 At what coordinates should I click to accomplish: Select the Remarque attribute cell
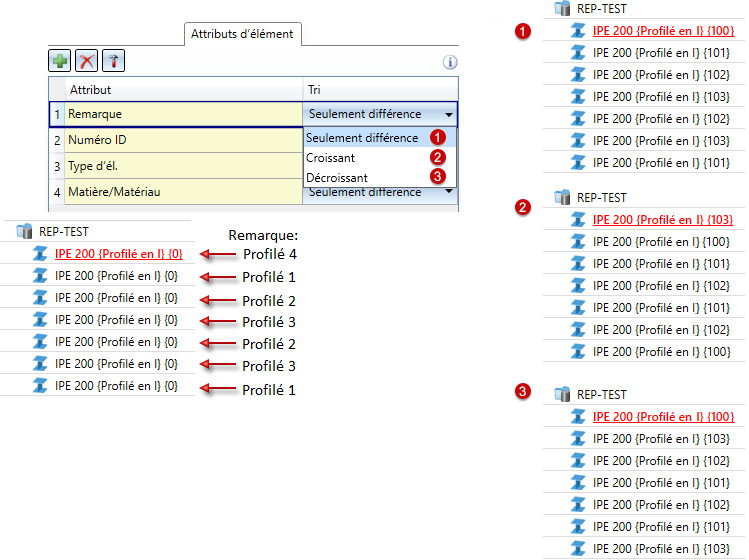pyautogui.click(x=183, y=114)
